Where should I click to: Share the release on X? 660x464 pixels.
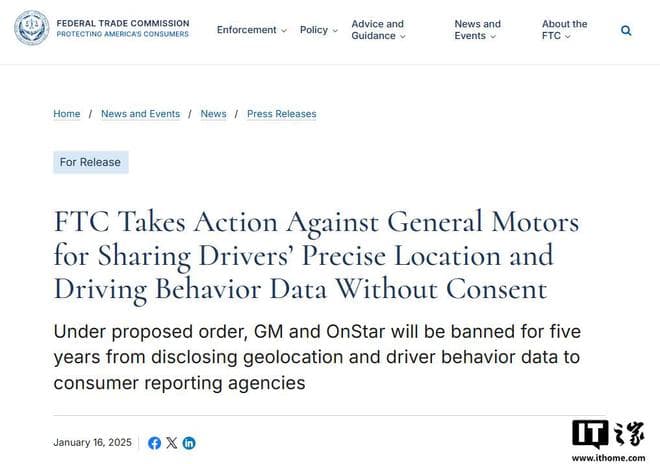(x=171, y=443)
